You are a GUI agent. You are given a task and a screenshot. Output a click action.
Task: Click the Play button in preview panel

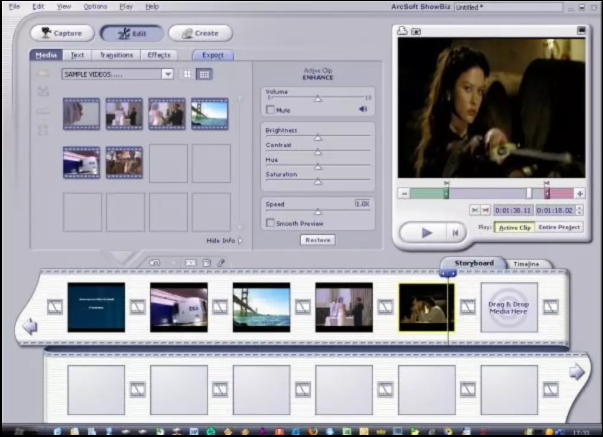(x=427, y=232)
